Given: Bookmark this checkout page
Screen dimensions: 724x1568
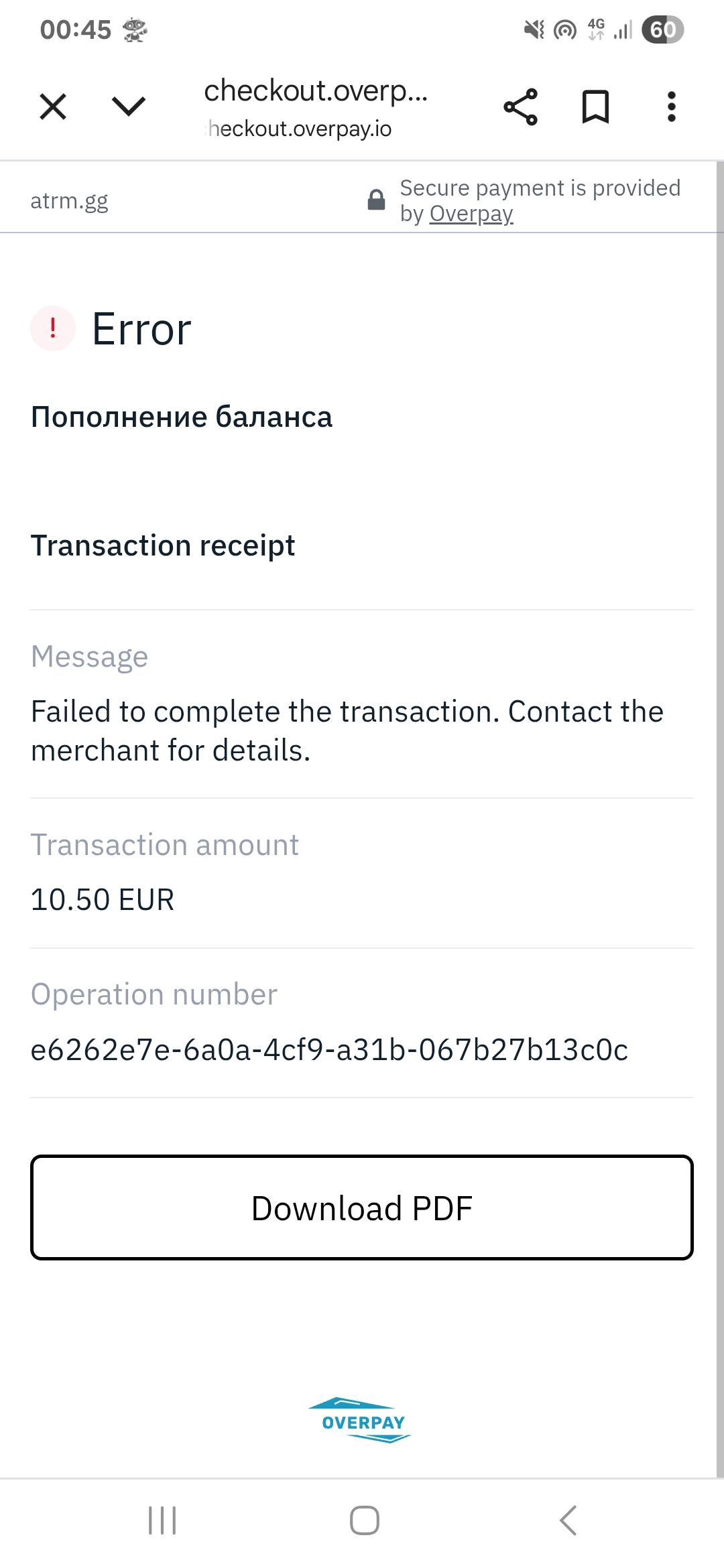Looking at the screenshot, I should (x=595, y=107).
